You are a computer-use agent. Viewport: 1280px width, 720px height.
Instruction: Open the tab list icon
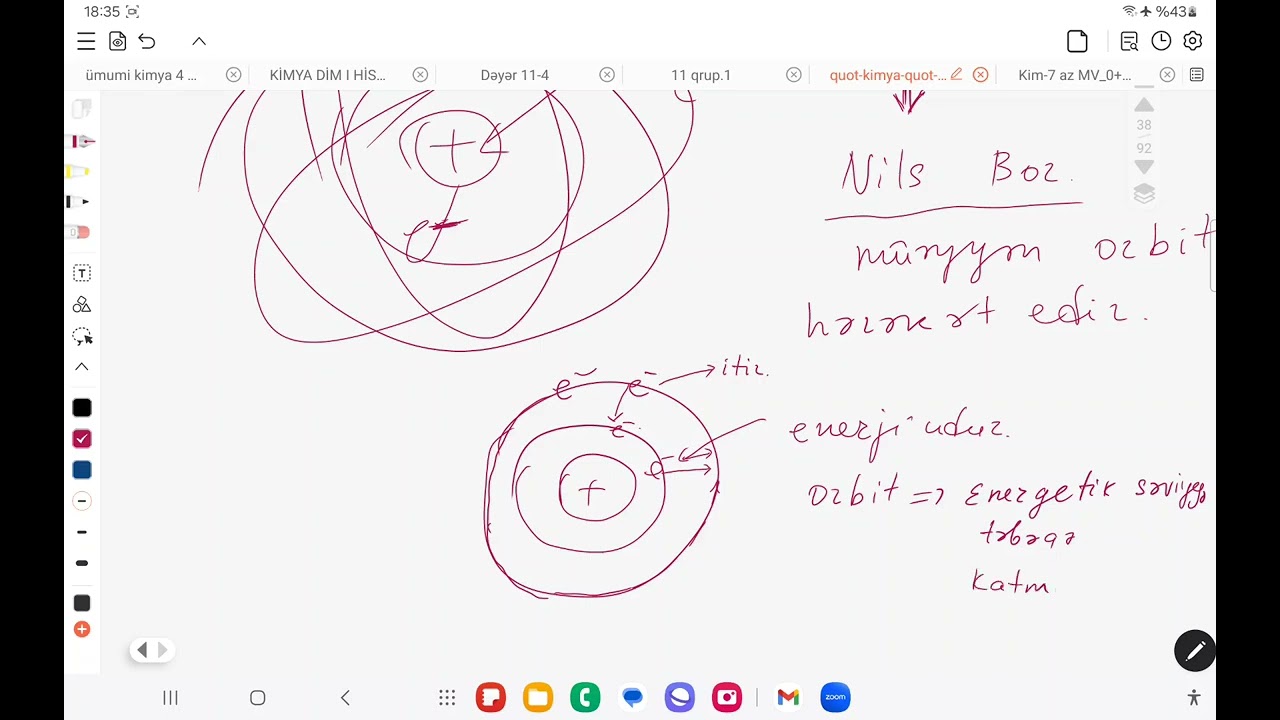(1196, 75)
